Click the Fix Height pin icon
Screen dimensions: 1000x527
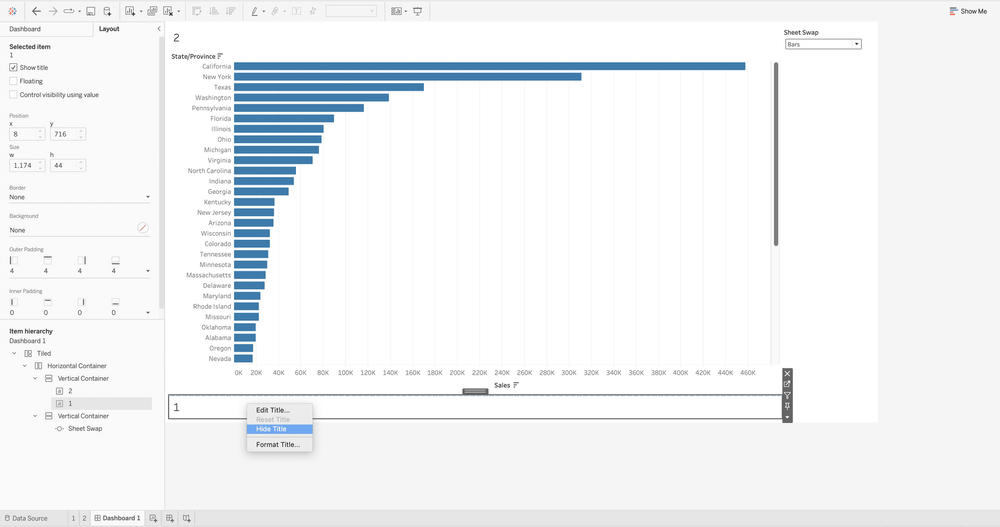787,406
